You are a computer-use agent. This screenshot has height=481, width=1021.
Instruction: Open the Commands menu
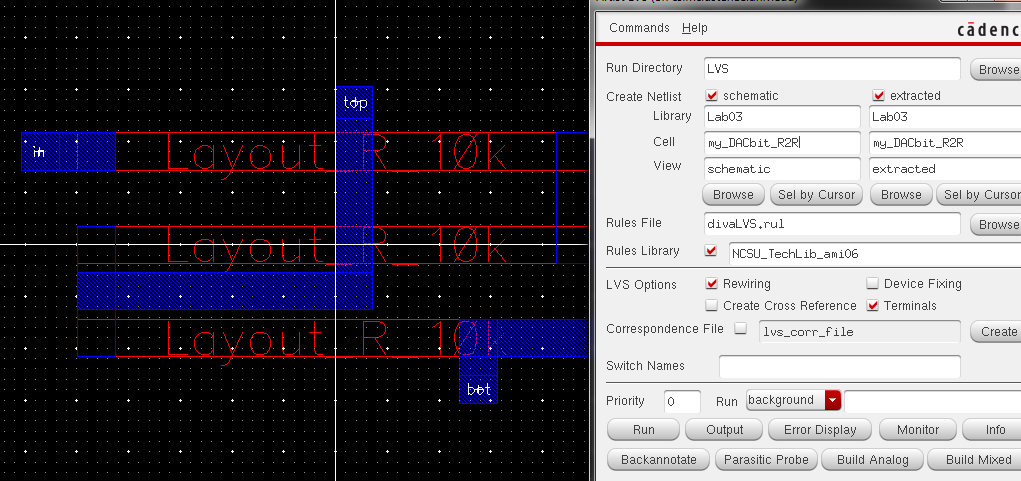coord(639,28)
